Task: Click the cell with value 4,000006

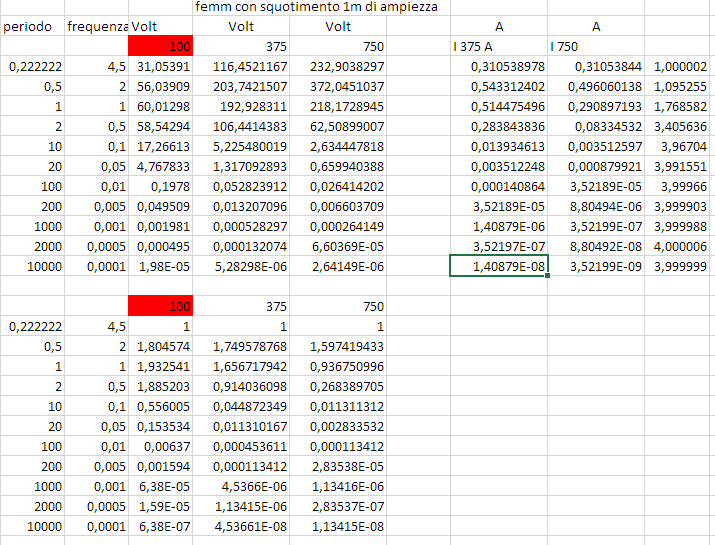Action: click(x=679, y=246)
